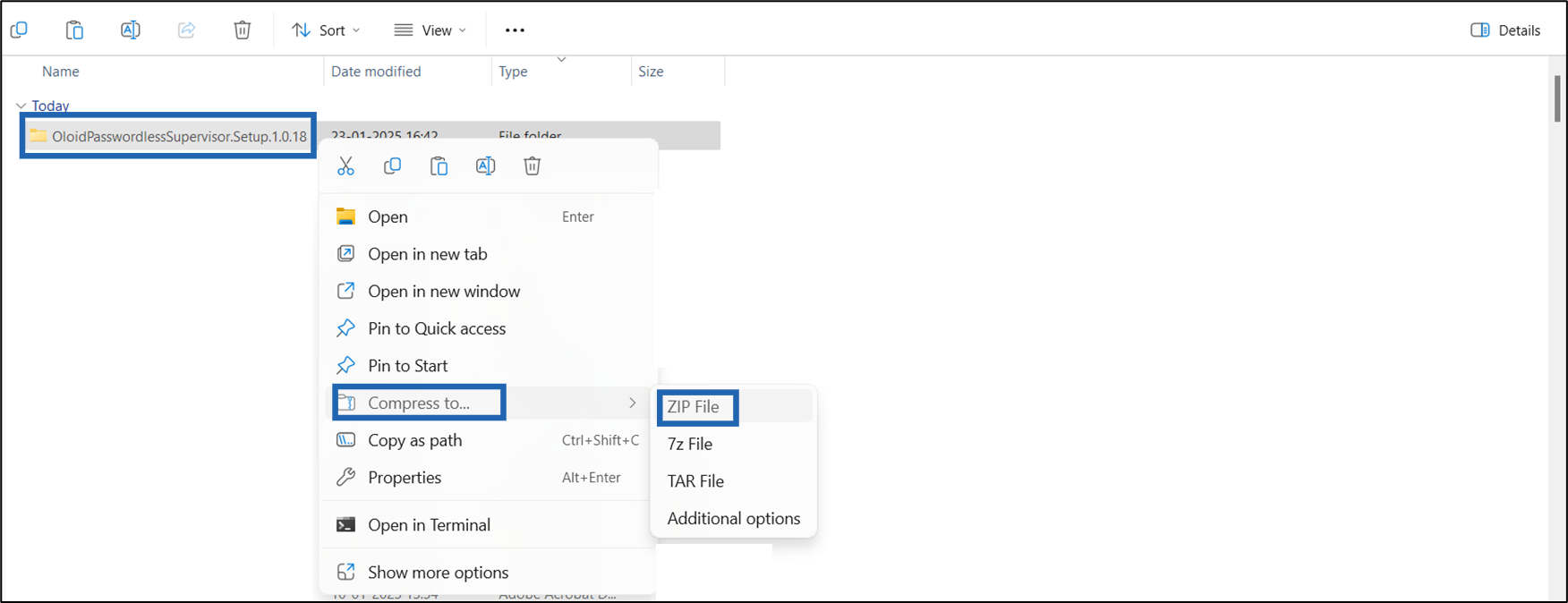Select 7z File in the submenu
This screenshot has height=603, width=1568.
click(734, 444)
